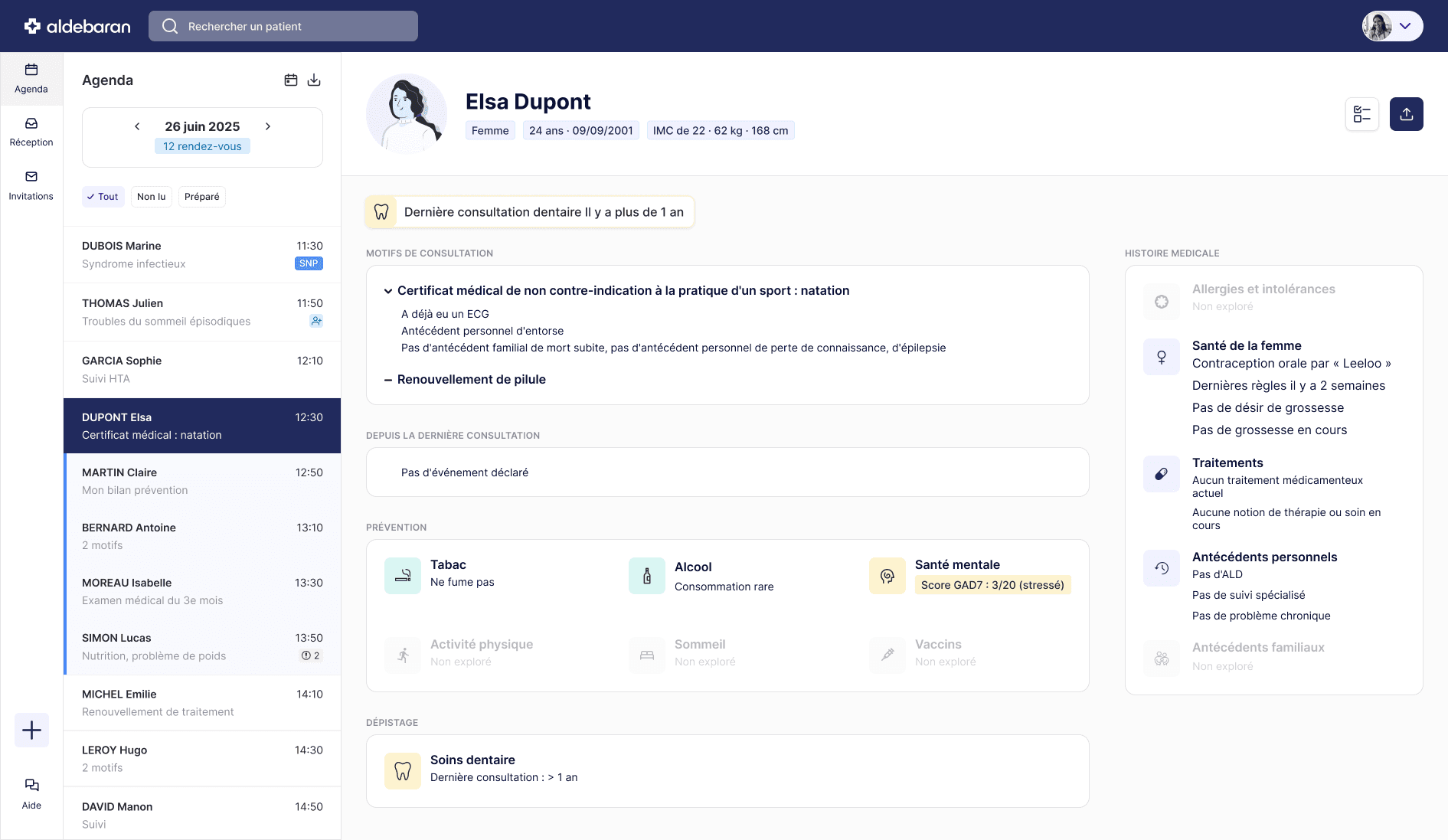The image size is (1448, 840).
Task: Click the aldebaran logo
Action: point(77,26)
